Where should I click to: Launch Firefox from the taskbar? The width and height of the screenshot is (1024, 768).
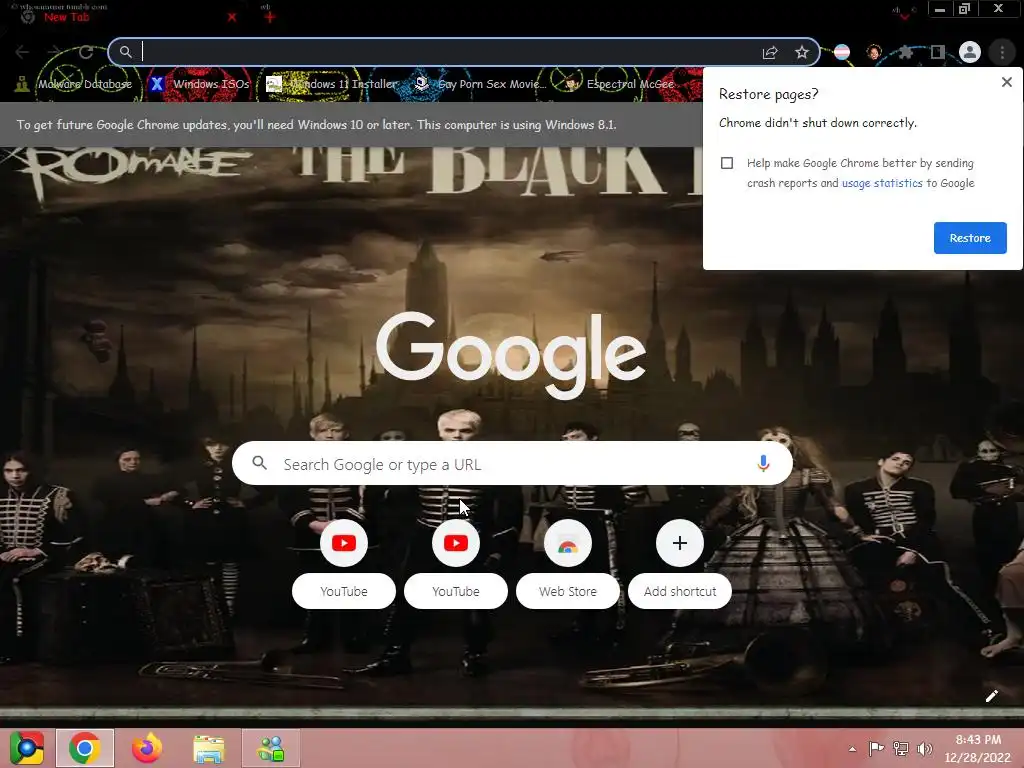click(147, 748)
